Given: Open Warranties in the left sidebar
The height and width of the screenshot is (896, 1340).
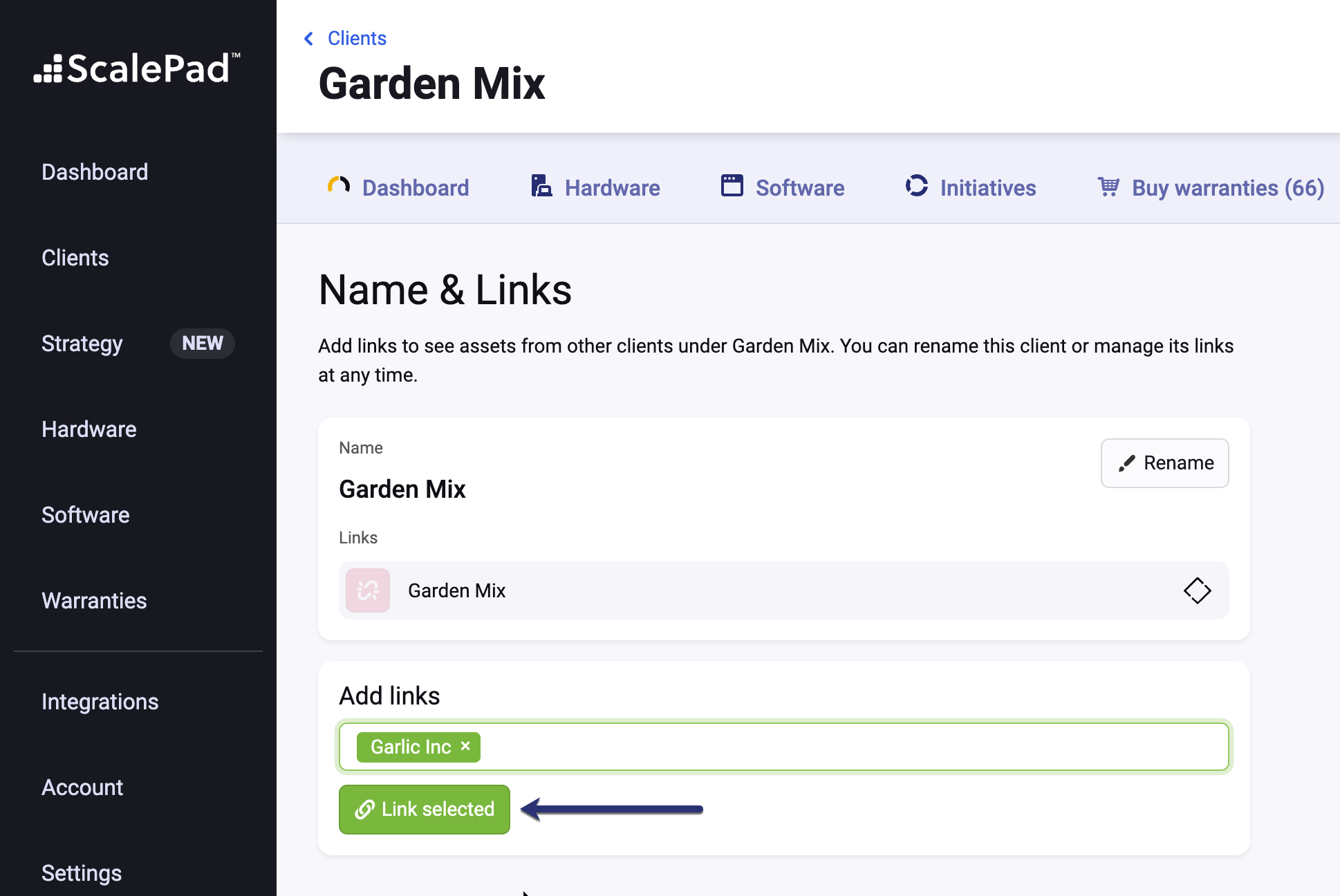Looking at the screenshot, I should [94, 601].
